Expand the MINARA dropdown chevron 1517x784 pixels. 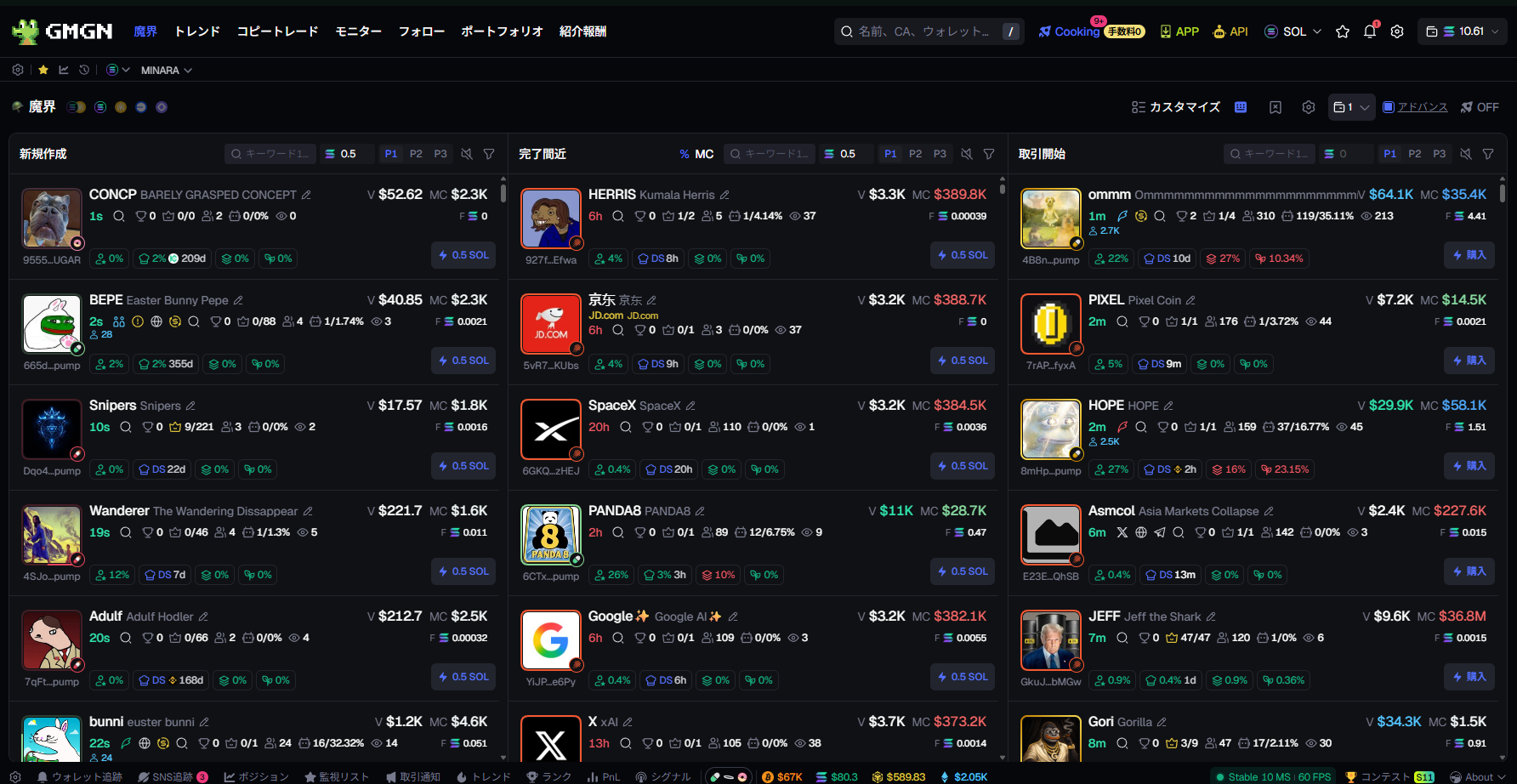(x=188, y=70)
